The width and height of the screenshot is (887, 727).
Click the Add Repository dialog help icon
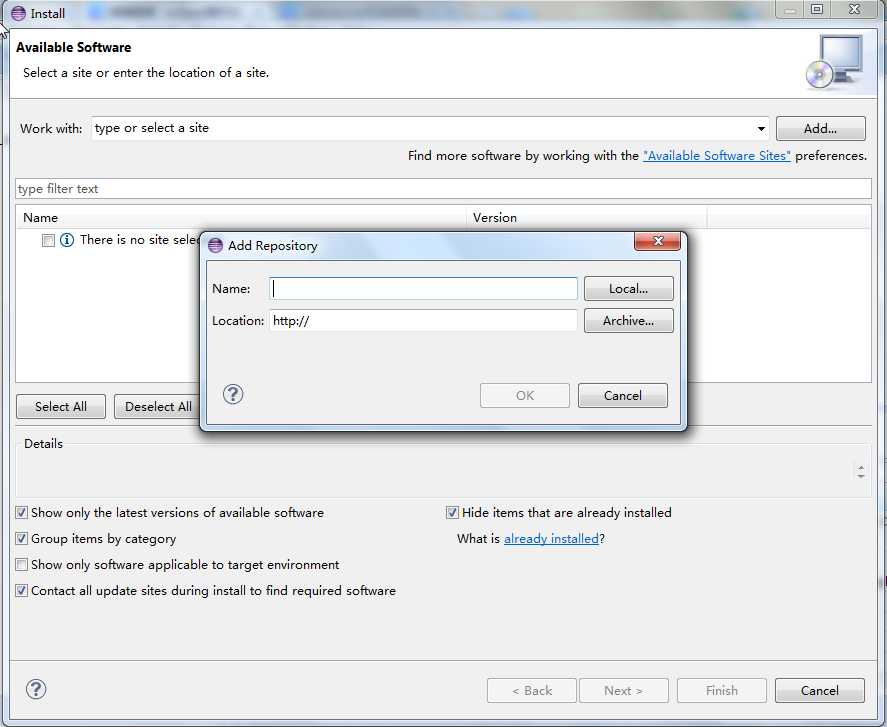click(232, 394)
